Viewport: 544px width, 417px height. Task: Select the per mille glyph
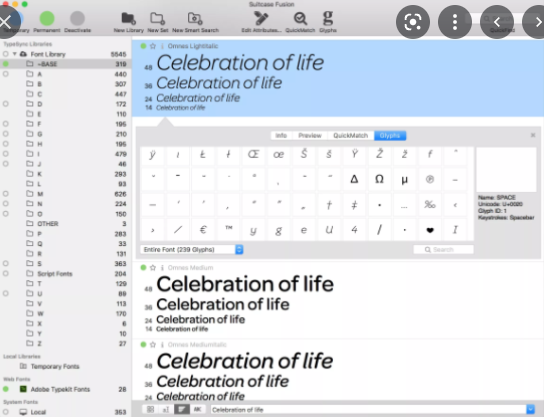point(430,204)
